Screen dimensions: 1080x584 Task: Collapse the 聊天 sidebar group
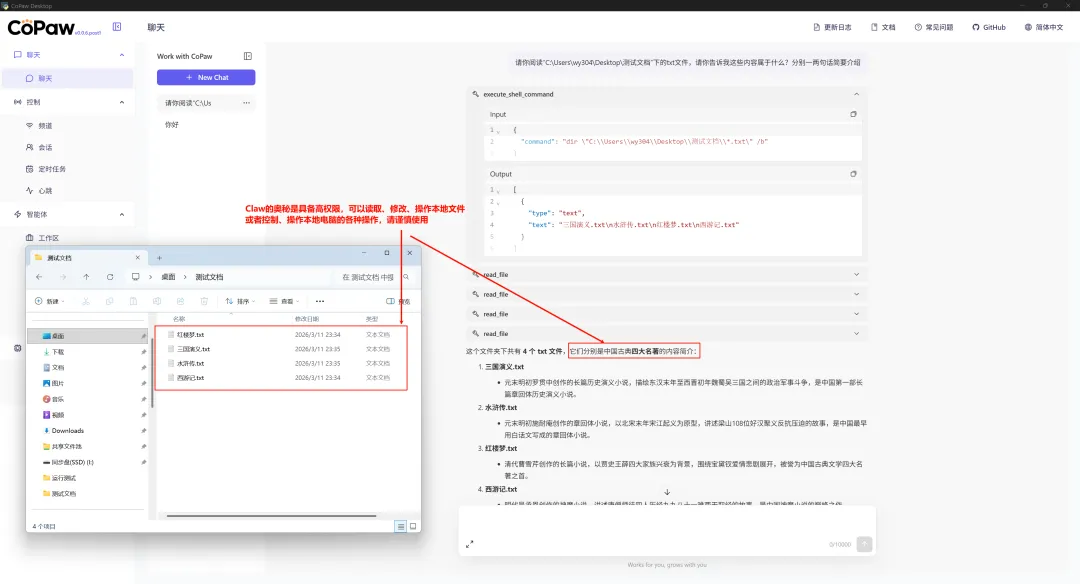pos(122,54)
